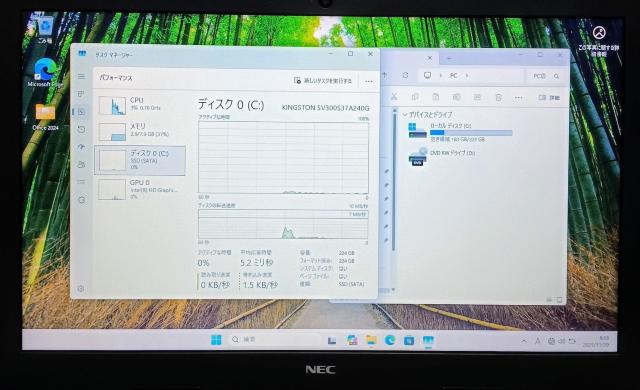Viewport: 640px width, 390px height.
Task: Select the メモリ performance entry
Action: click(140, 131)
